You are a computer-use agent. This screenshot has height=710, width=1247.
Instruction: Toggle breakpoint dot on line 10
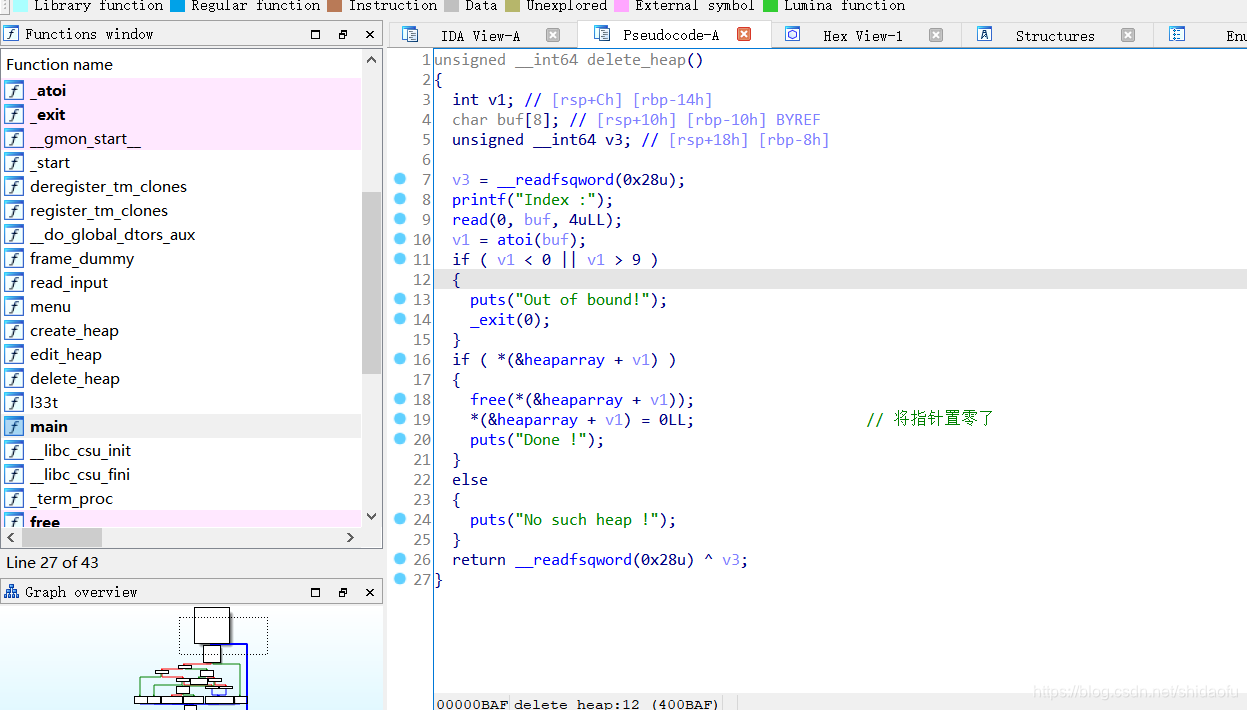(400, 239)
